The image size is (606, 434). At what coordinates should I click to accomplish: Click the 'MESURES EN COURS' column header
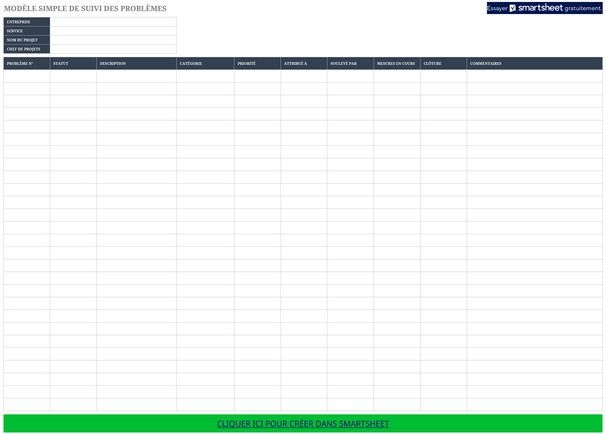tap(397, 63)
